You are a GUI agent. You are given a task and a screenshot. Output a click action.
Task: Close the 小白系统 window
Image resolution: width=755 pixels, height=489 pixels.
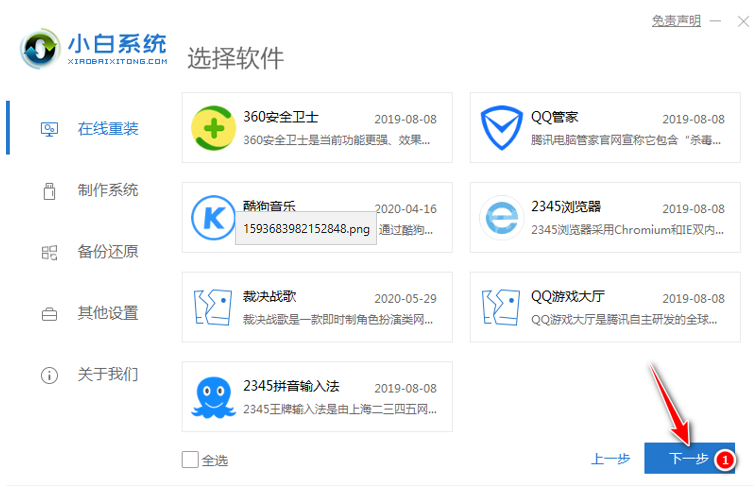743,21
